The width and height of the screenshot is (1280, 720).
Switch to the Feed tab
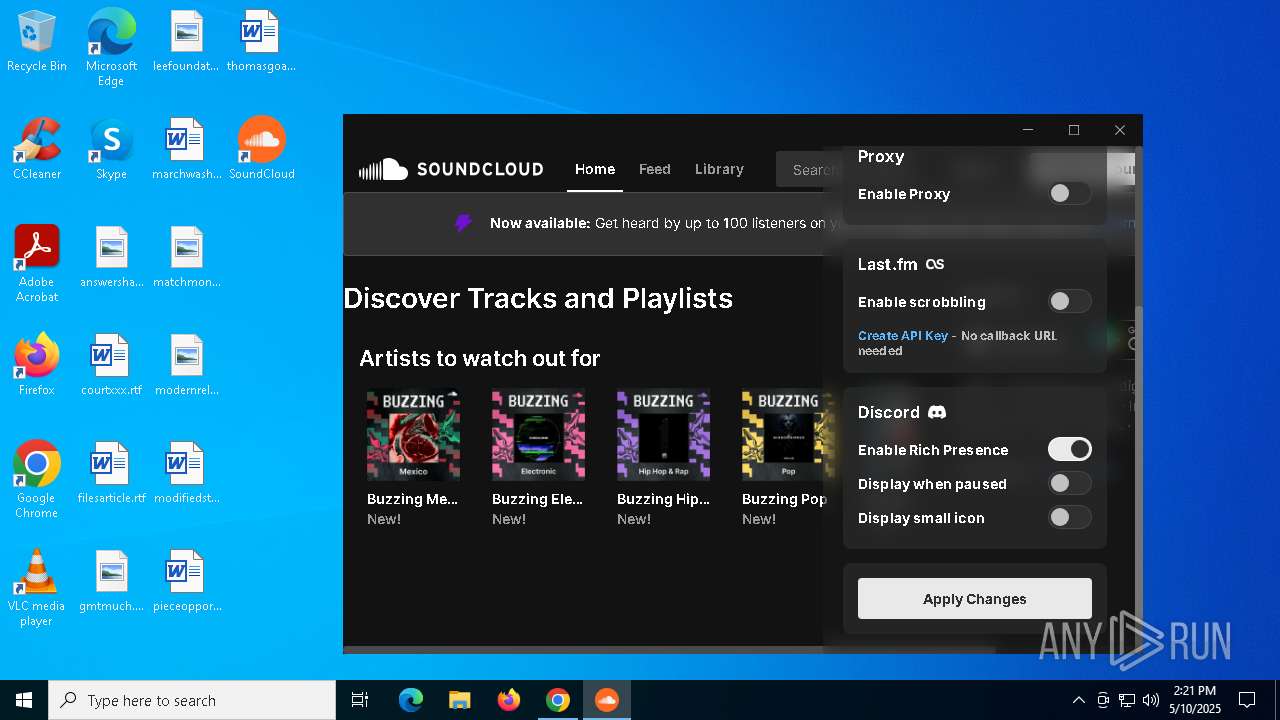tap(655, 169)
